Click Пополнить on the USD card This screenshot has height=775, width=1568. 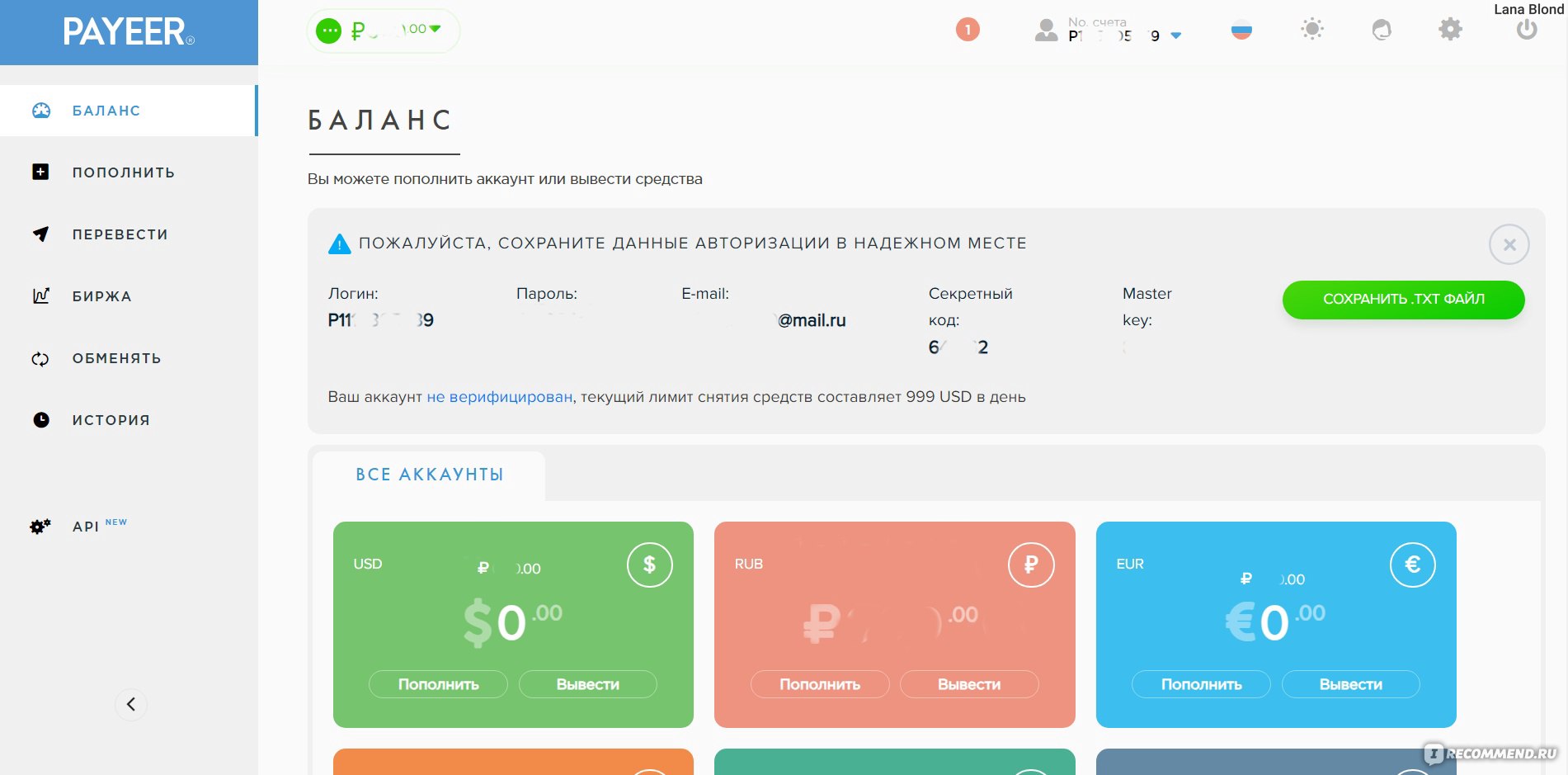438,684
